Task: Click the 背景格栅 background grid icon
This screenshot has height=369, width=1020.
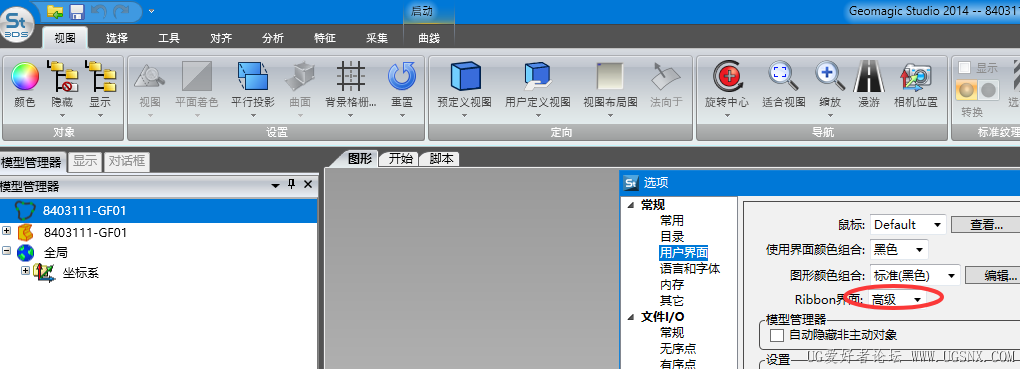Action: (x=351, y=77)
